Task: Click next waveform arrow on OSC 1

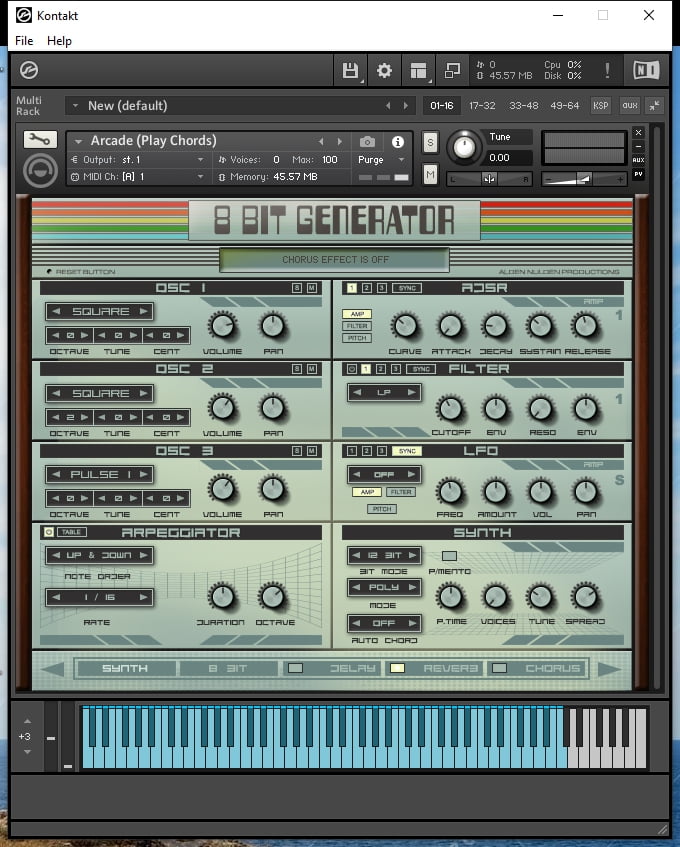Action: pyautogui.click(x=143, y=312)
